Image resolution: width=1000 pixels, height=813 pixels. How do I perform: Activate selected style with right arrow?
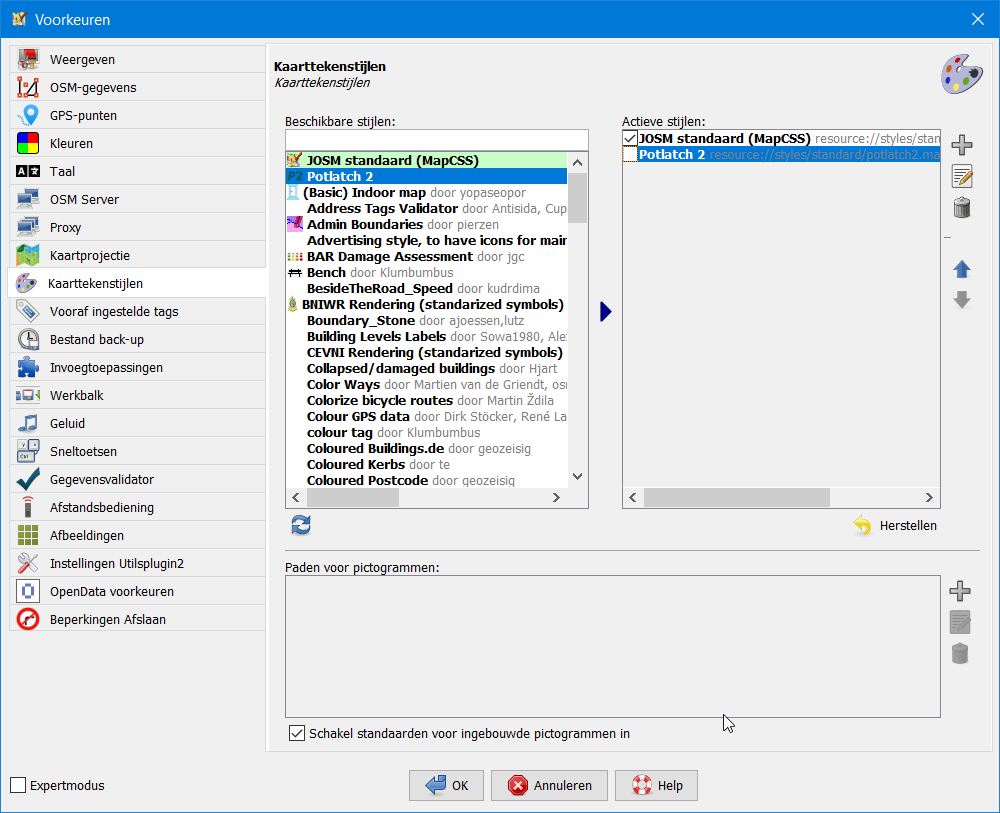tap(605, 312)
